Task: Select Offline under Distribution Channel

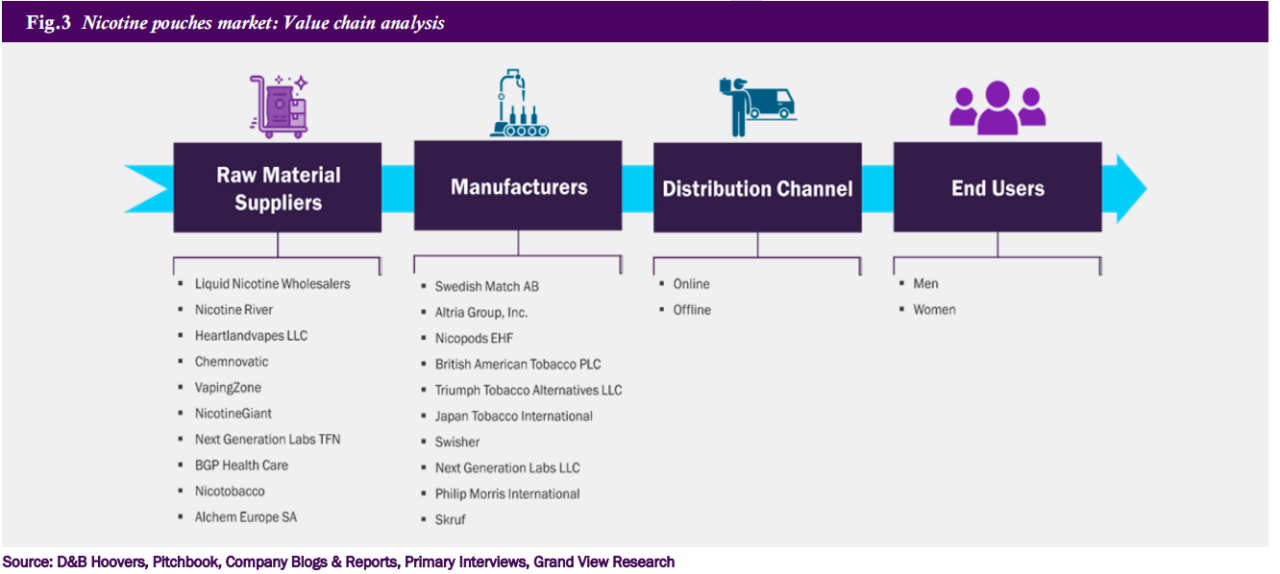Action: 692,310
